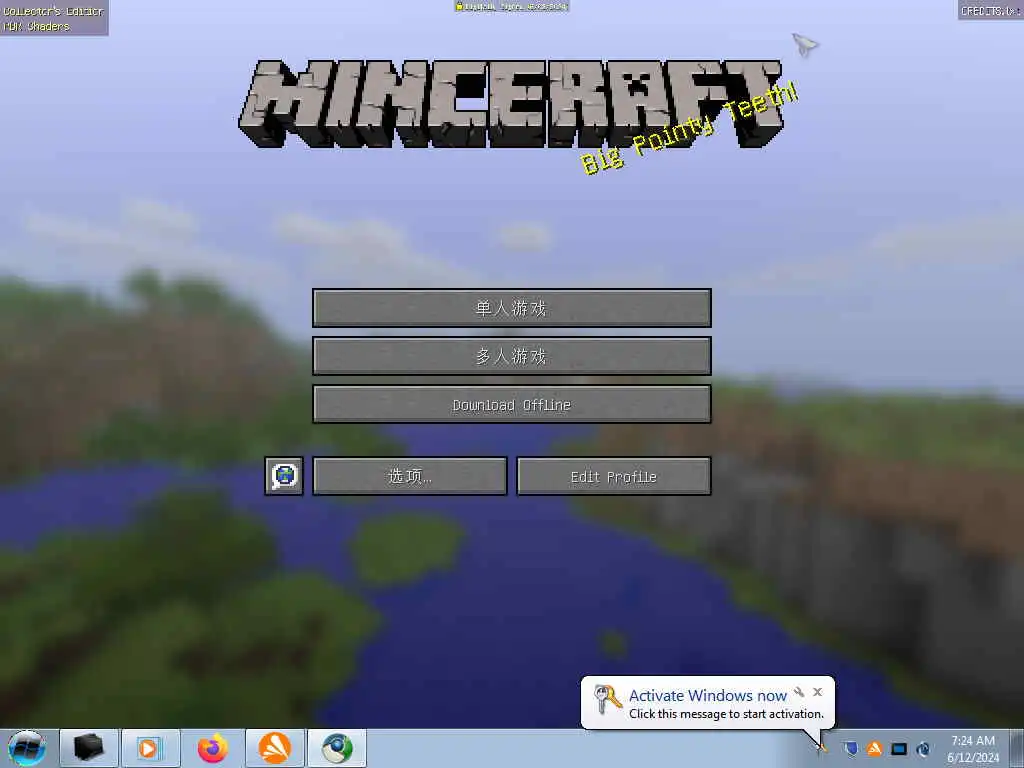Click the Big Pointy Teeth! splash text
Screen dimensions: 1024x768
click(689, 128)
